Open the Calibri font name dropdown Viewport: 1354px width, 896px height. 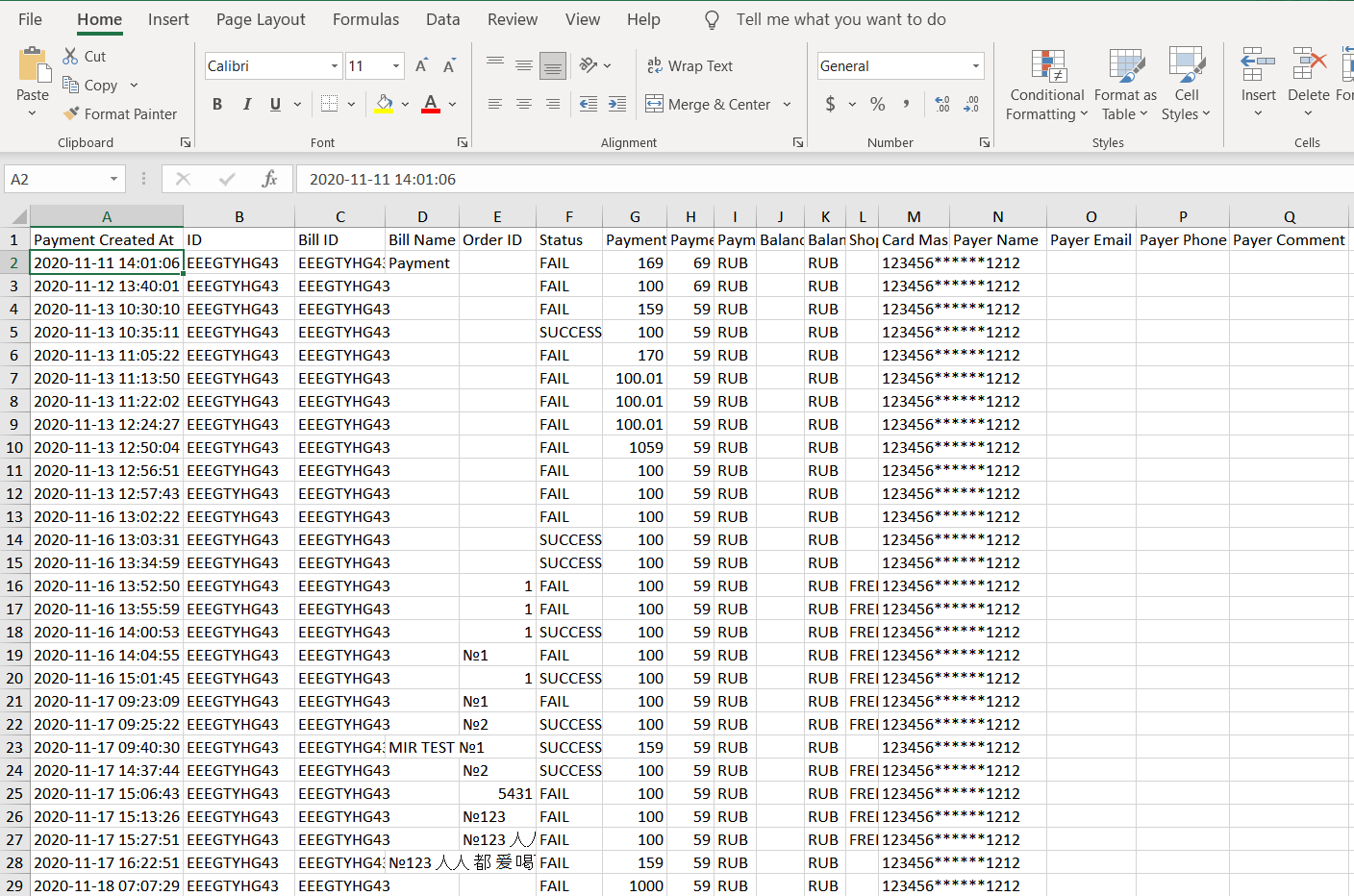[335, 65]
